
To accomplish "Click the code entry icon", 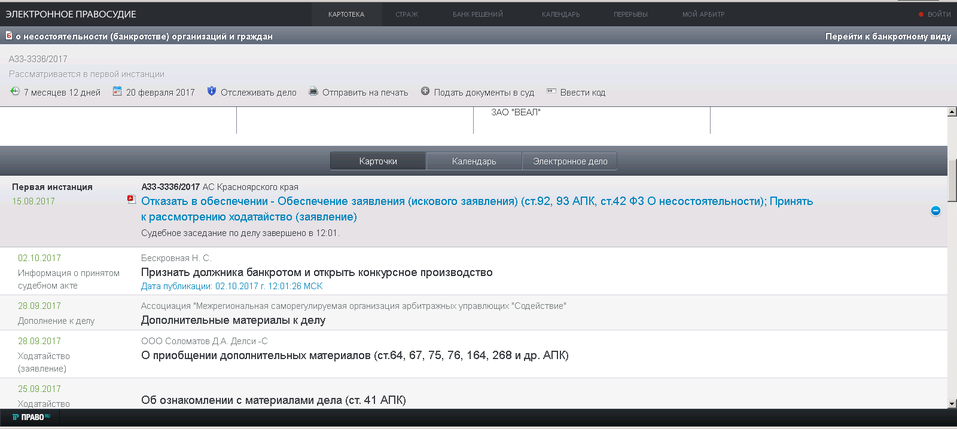I will (x=551, y=92).
